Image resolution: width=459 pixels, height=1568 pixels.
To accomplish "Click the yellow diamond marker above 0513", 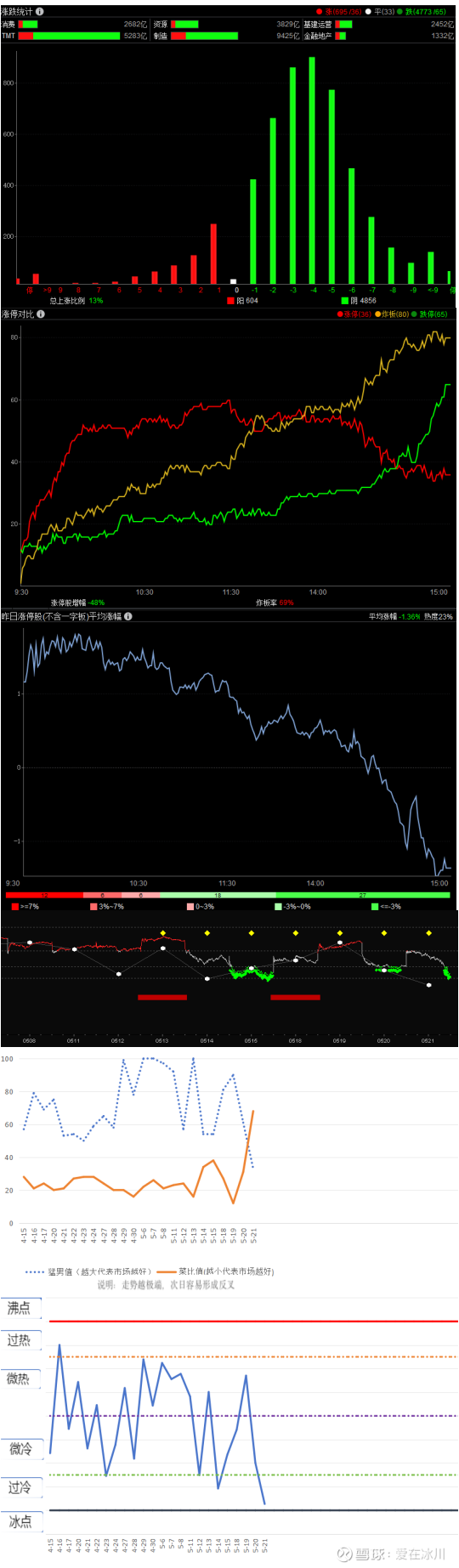I will pos(162,933).
